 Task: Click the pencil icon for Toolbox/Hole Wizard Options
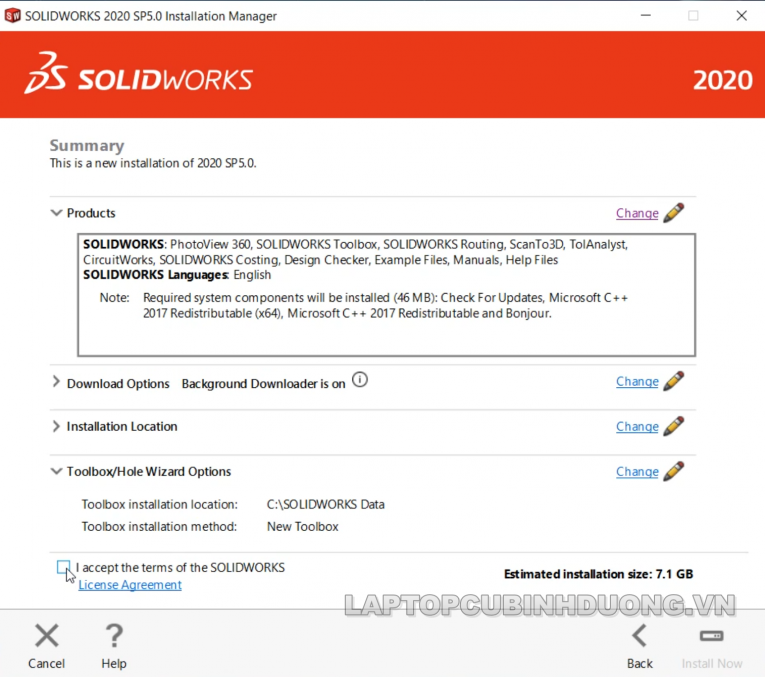tap(674, 472)
